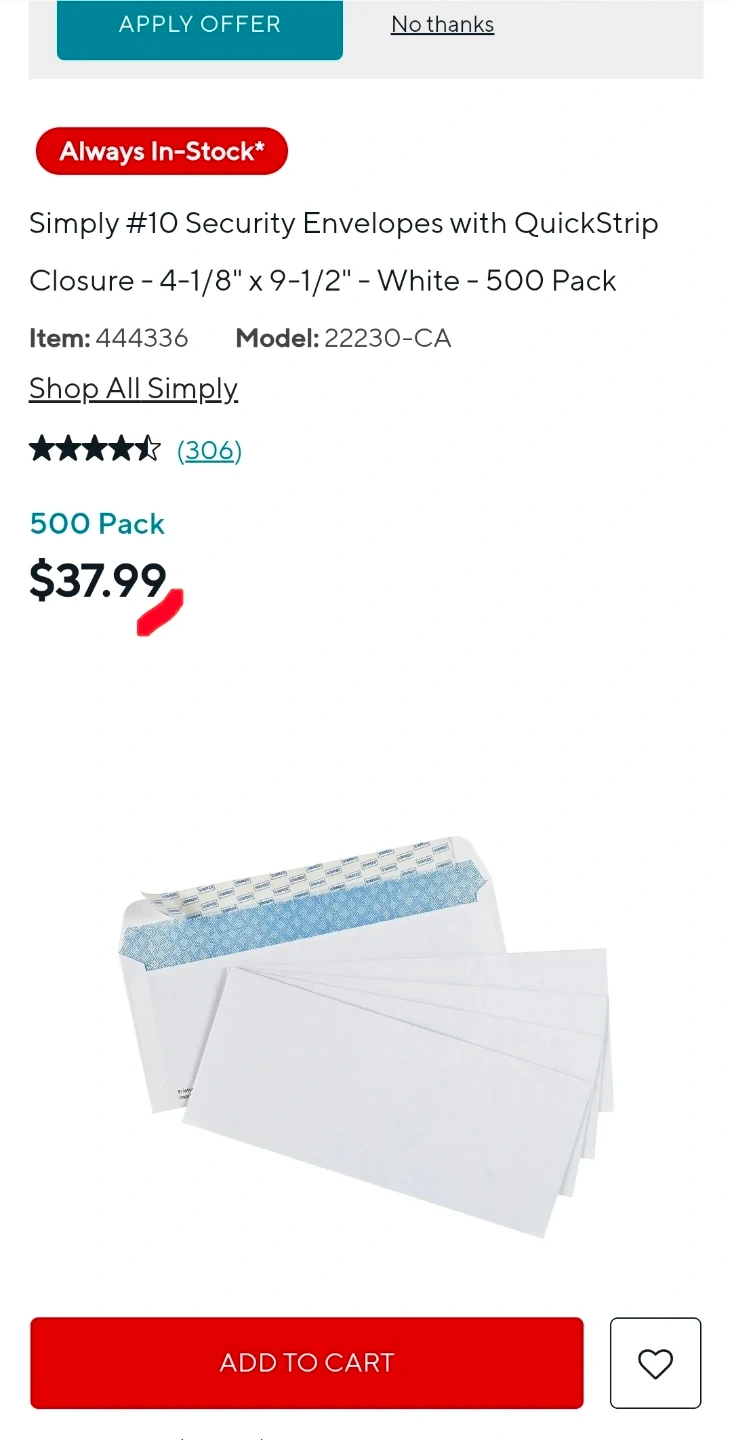Tap the bold Model: label
This screenshot has height=1440, width=732.
[x=277, y=338]
